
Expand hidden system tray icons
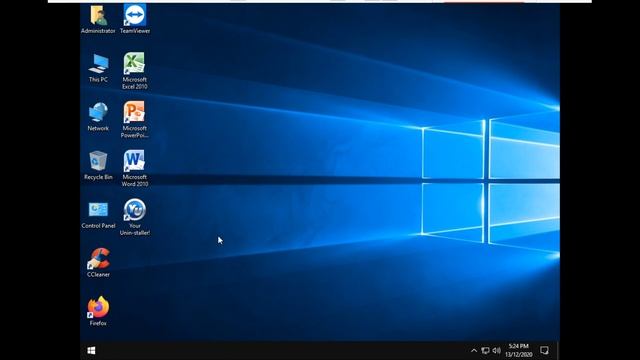click(473, 351)
